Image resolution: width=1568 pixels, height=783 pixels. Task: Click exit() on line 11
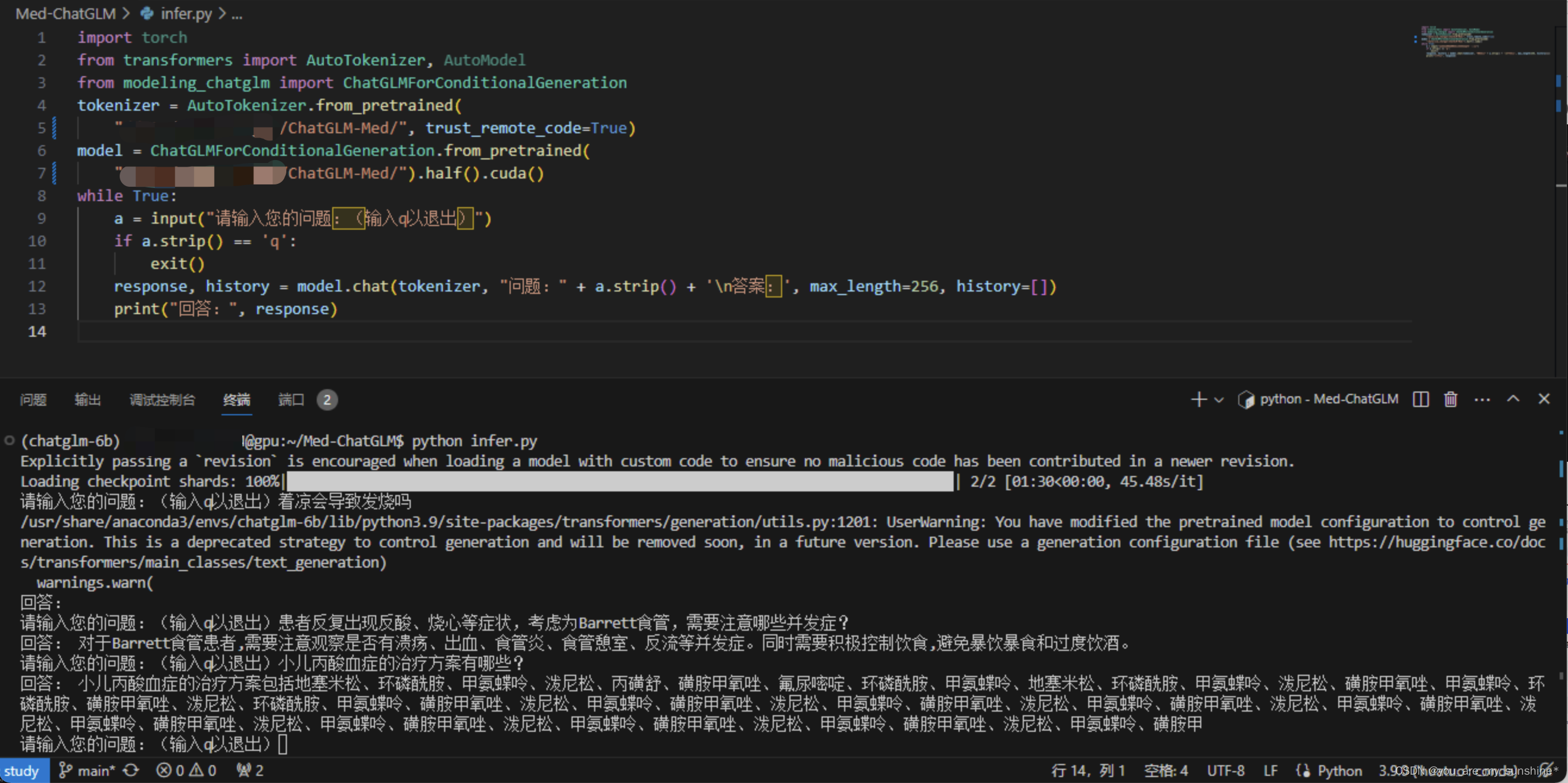tap(178, 264)
